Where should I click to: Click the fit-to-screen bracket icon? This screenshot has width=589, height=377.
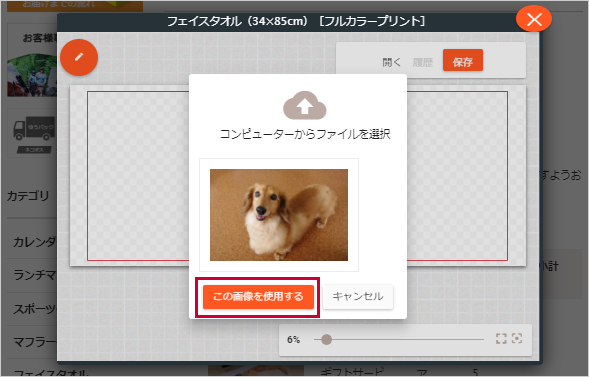(501, 339)
